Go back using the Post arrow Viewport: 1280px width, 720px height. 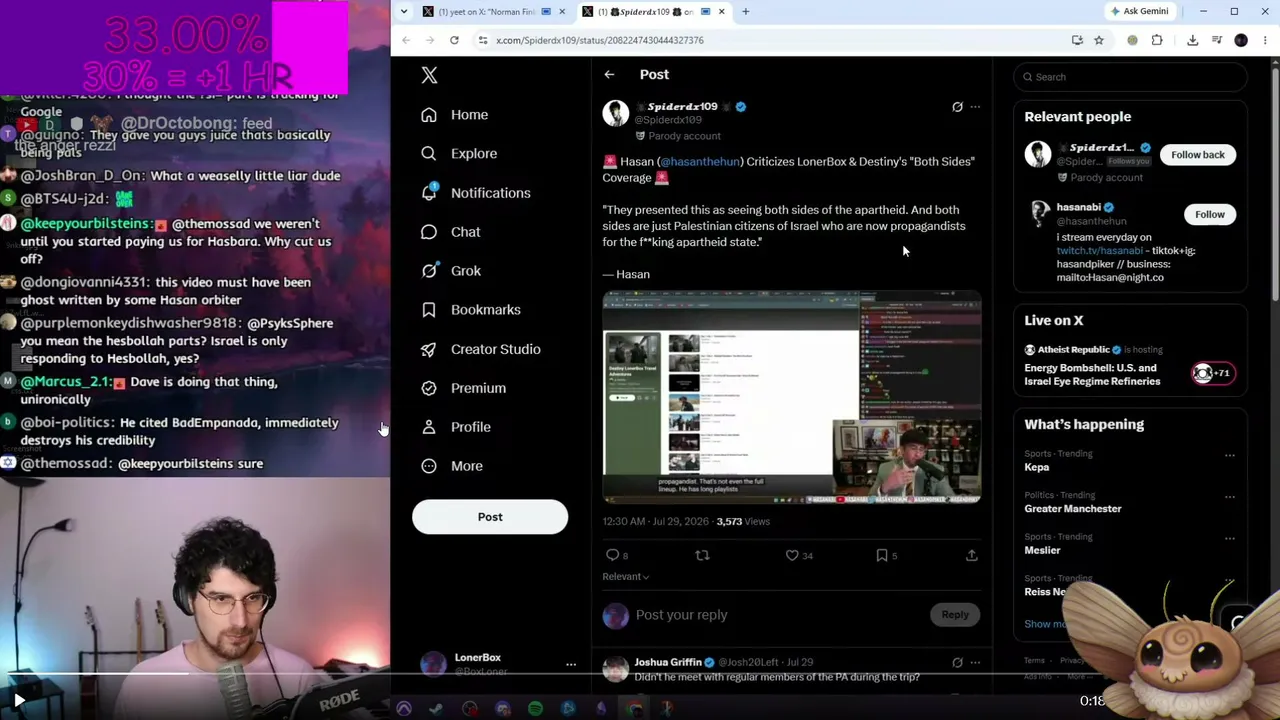point(609,75)
